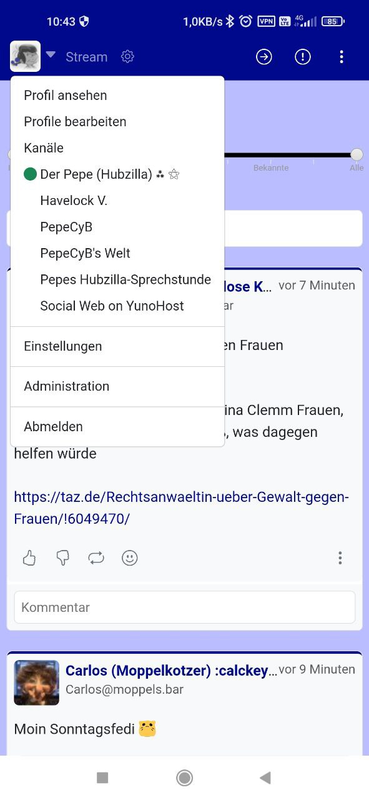The image size is (369, 800).
Task: Open Einstellungen from the menu
Action: [x=117, y=346]
